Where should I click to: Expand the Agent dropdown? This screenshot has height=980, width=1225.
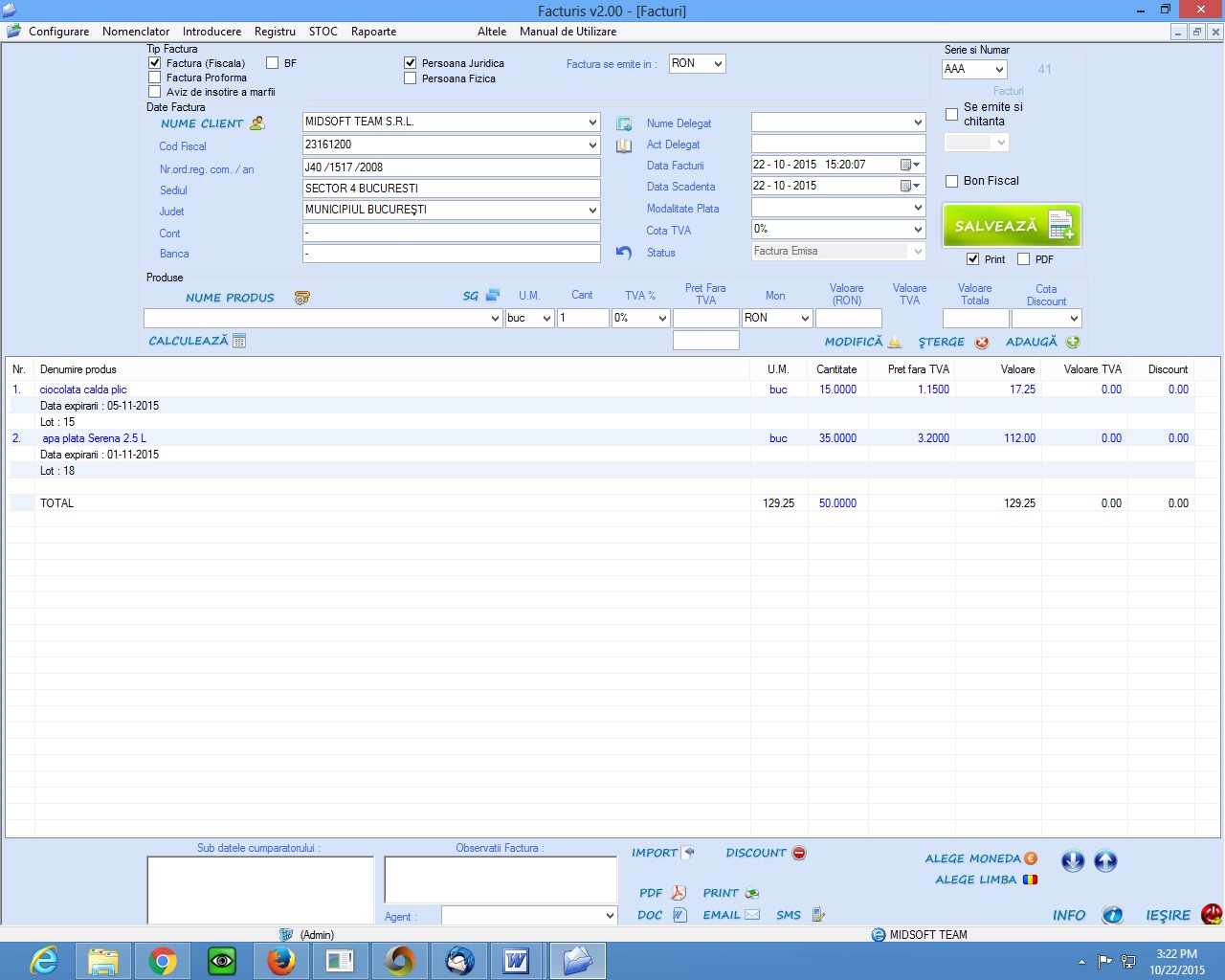pos(610,916)
